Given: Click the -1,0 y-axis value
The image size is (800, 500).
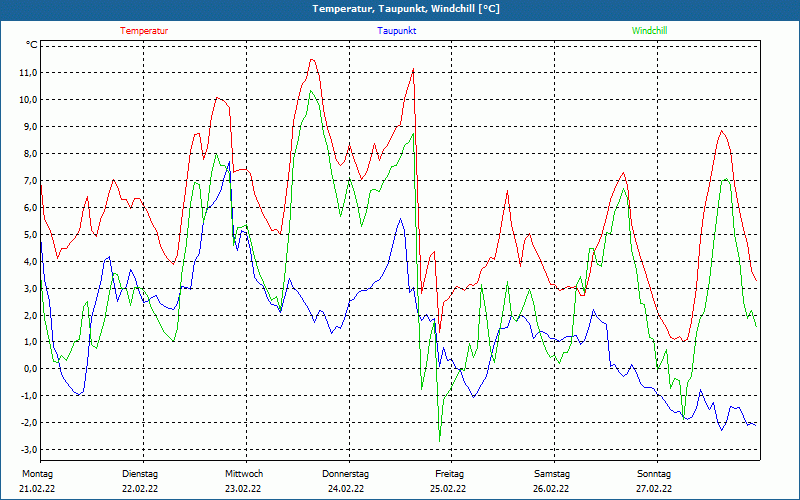Looking at the screenshot, I should click(28, 396).
